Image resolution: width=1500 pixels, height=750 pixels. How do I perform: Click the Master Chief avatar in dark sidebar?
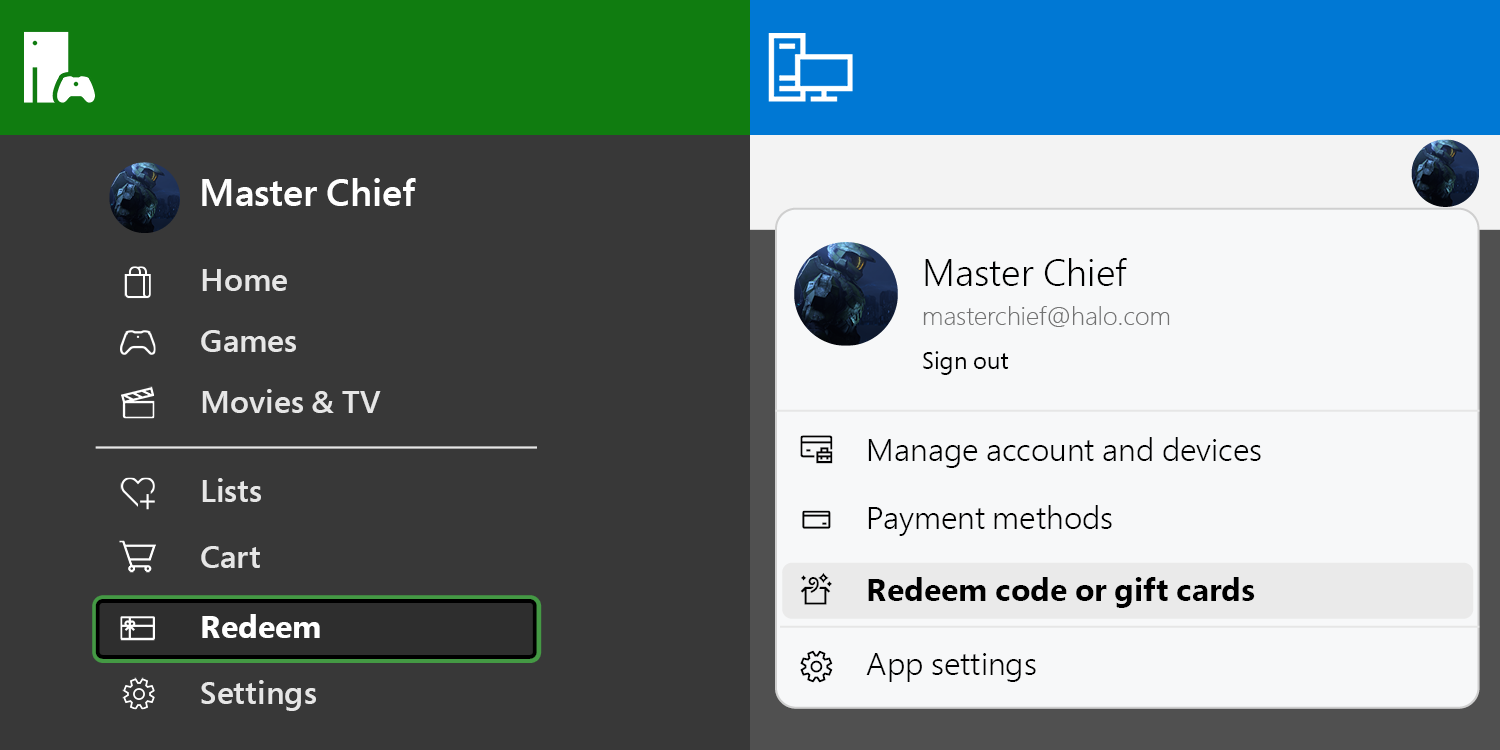[x=145, y=197]
